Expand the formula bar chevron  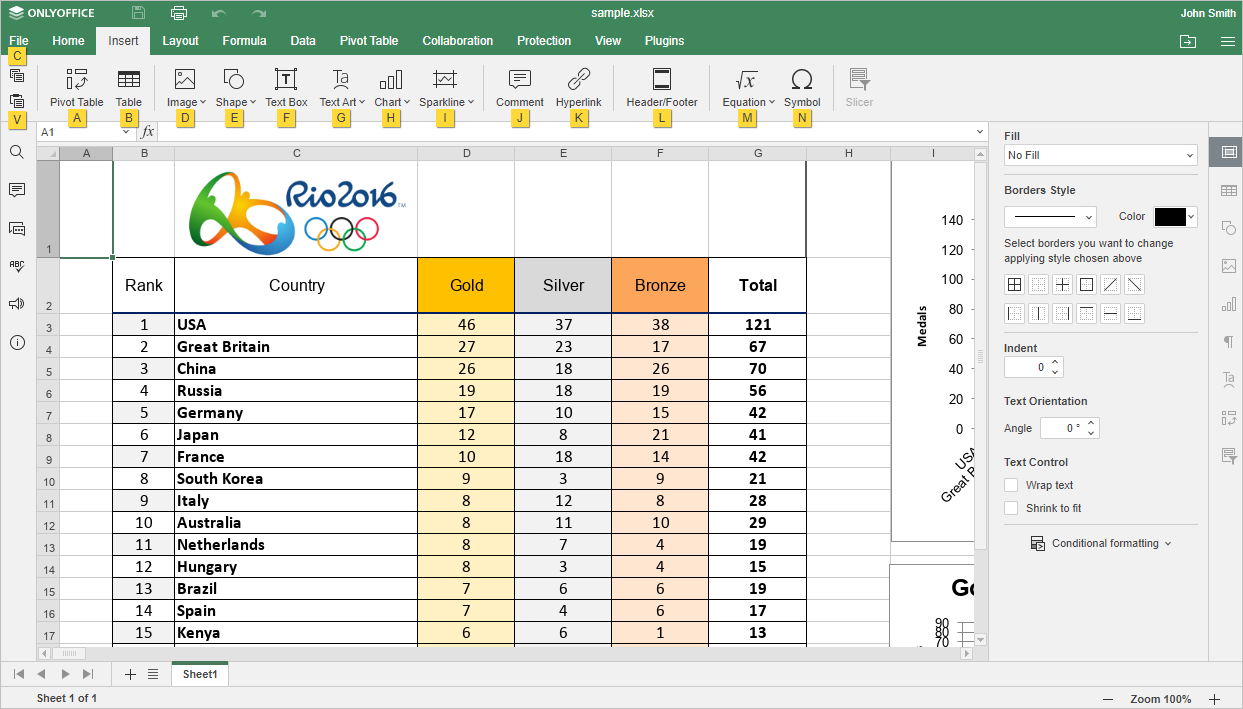pos(980,132)
